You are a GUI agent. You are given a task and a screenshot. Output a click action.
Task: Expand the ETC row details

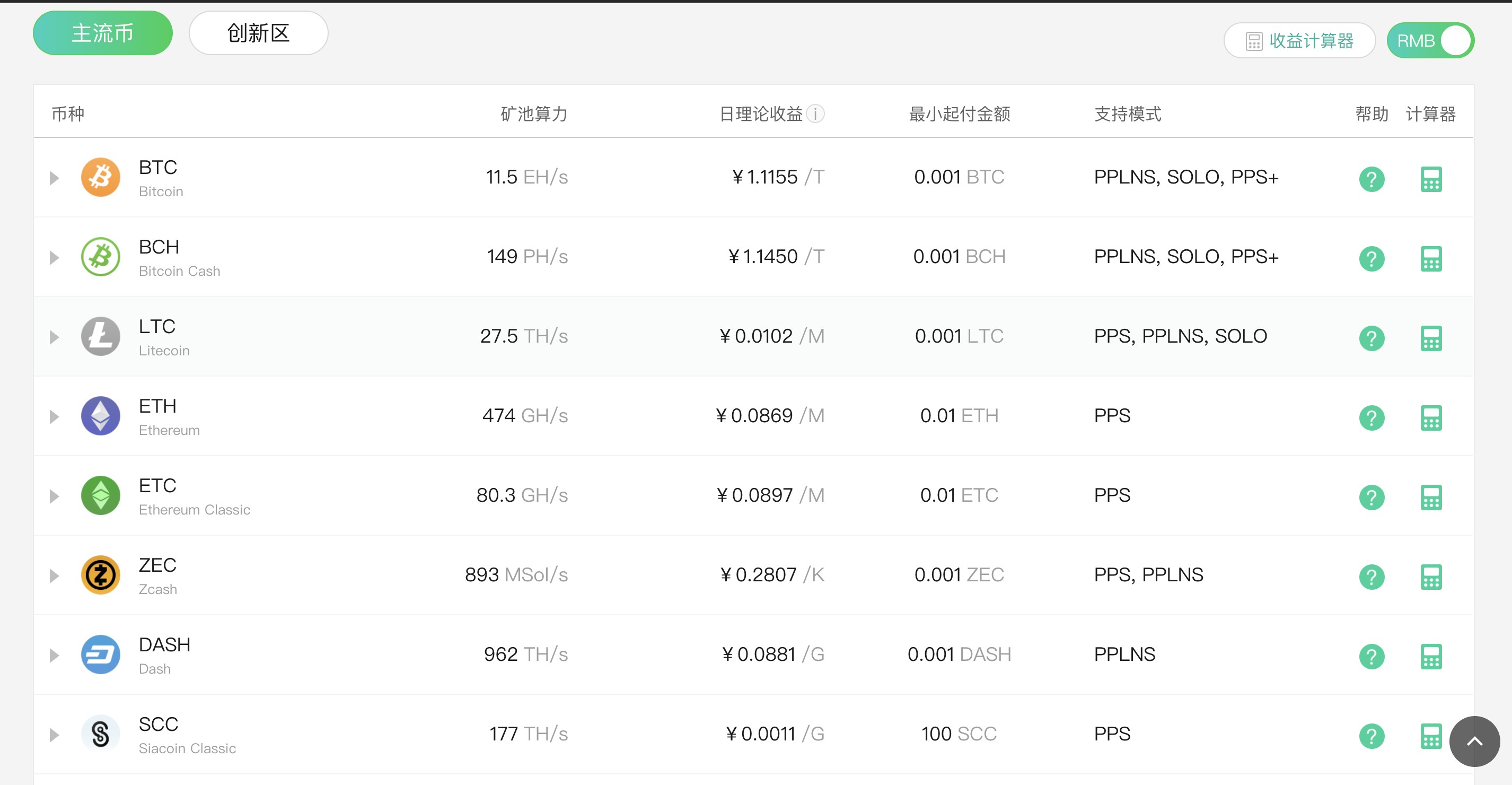point(54,496)
